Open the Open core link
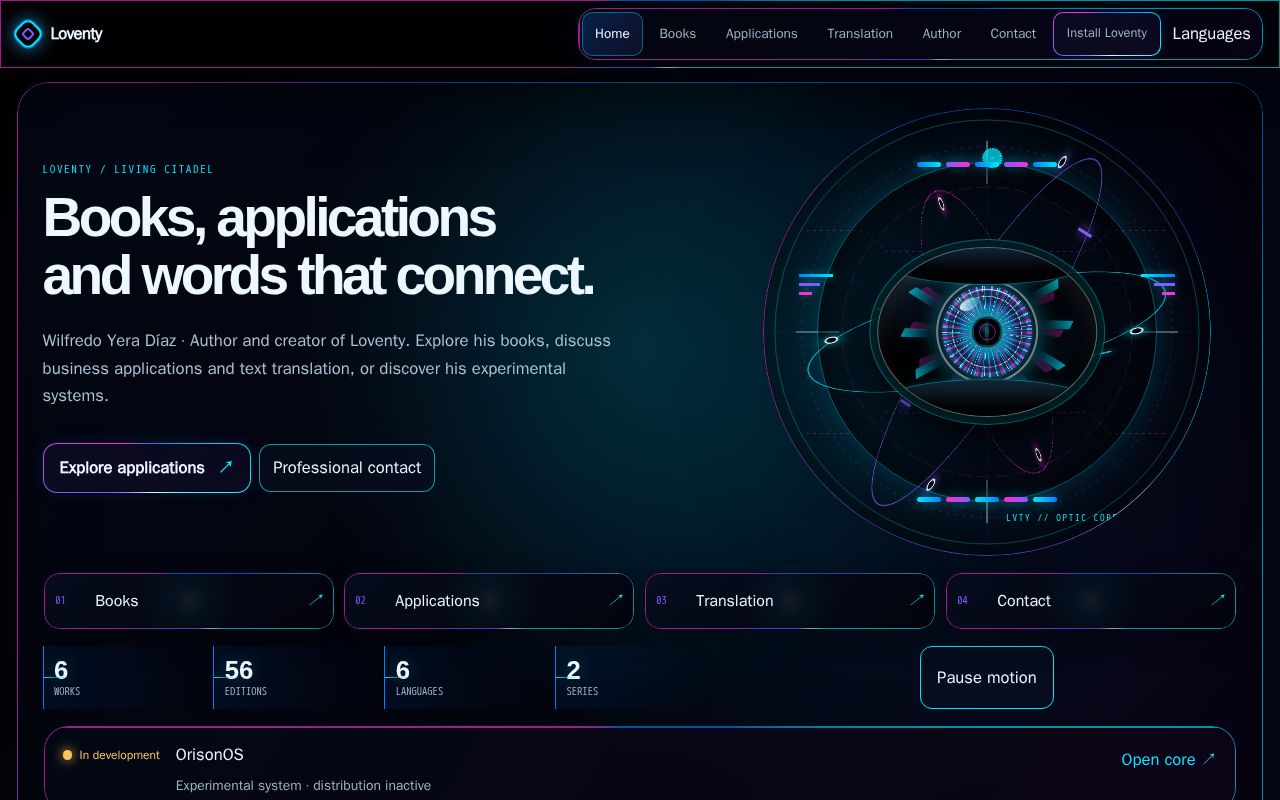Screen dimensions: 1280x800 1168,760
